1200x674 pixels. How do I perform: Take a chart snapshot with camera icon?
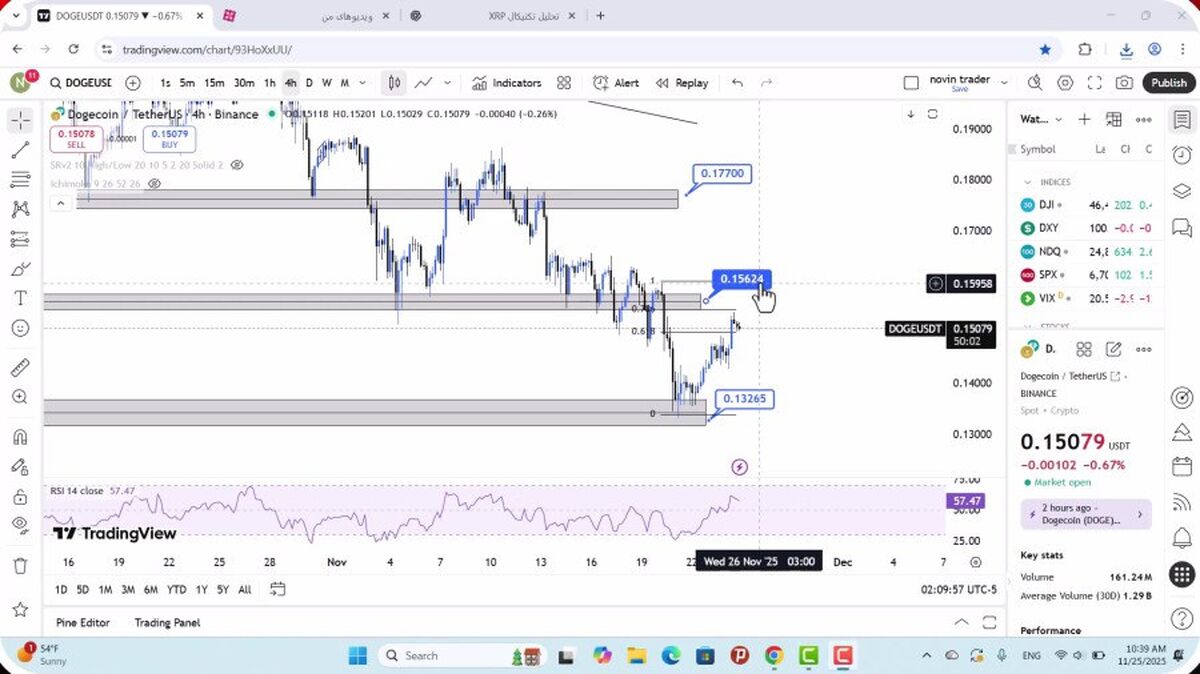[x=1125, y=83]
